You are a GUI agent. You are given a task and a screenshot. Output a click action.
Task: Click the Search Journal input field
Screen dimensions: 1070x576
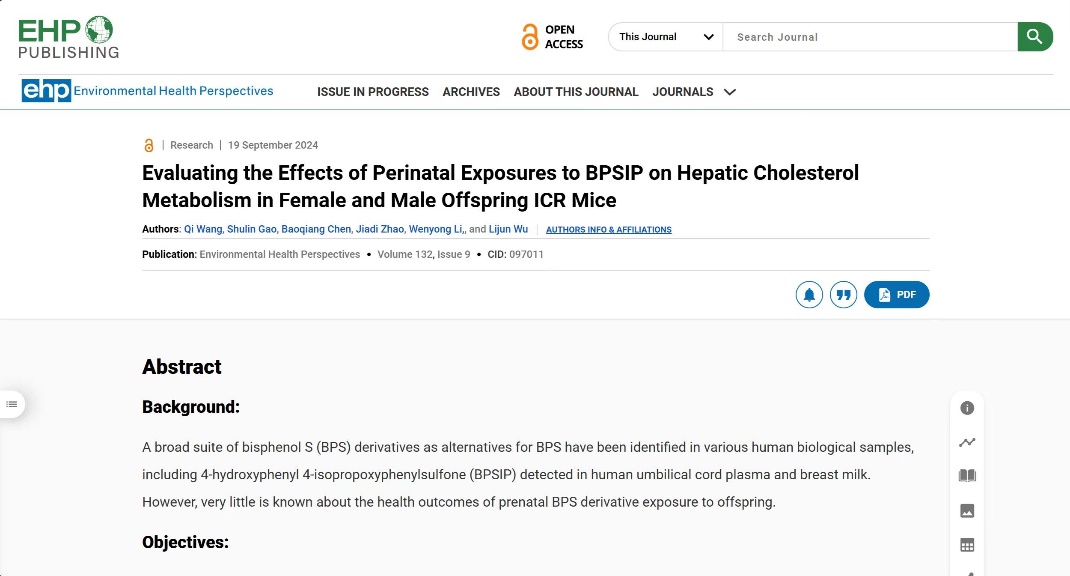(870, 37)
